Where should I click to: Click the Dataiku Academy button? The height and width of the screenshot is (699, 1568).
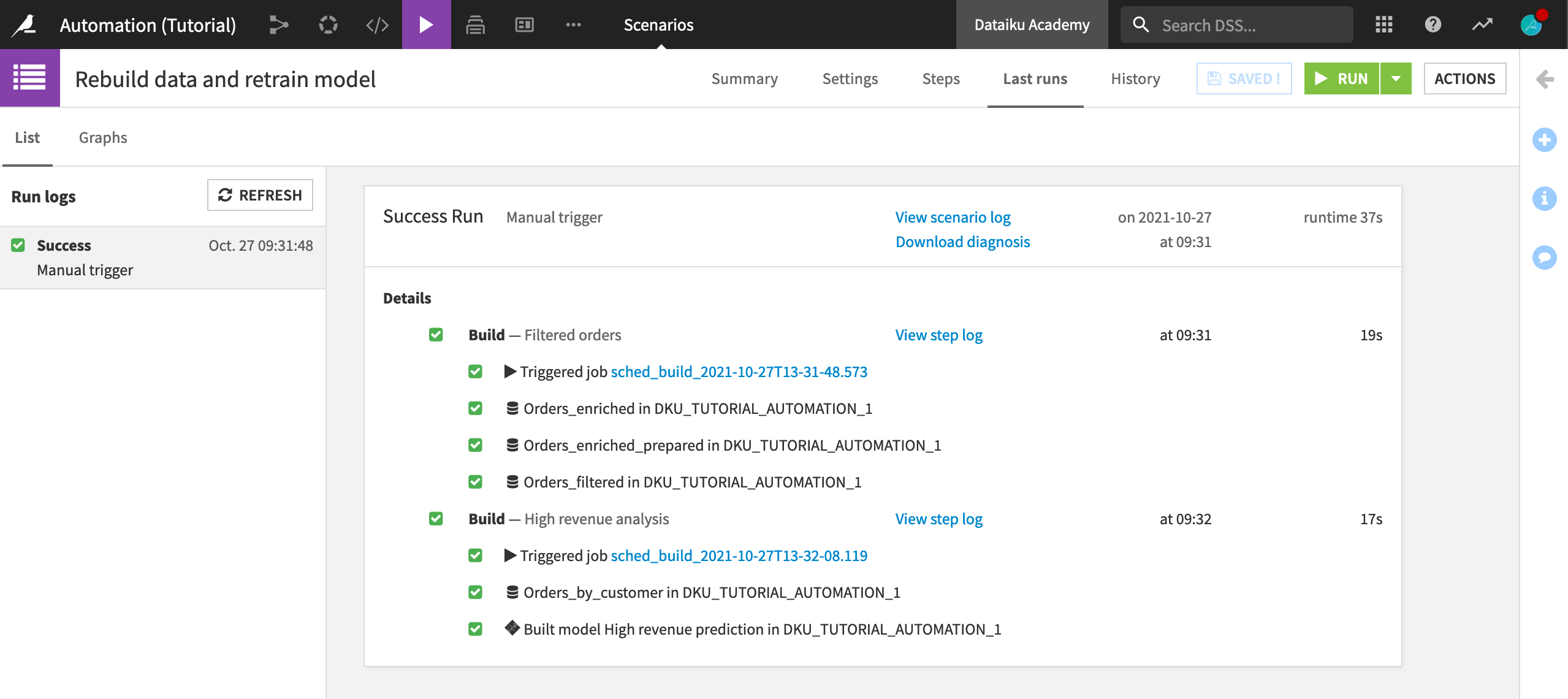1032,25
